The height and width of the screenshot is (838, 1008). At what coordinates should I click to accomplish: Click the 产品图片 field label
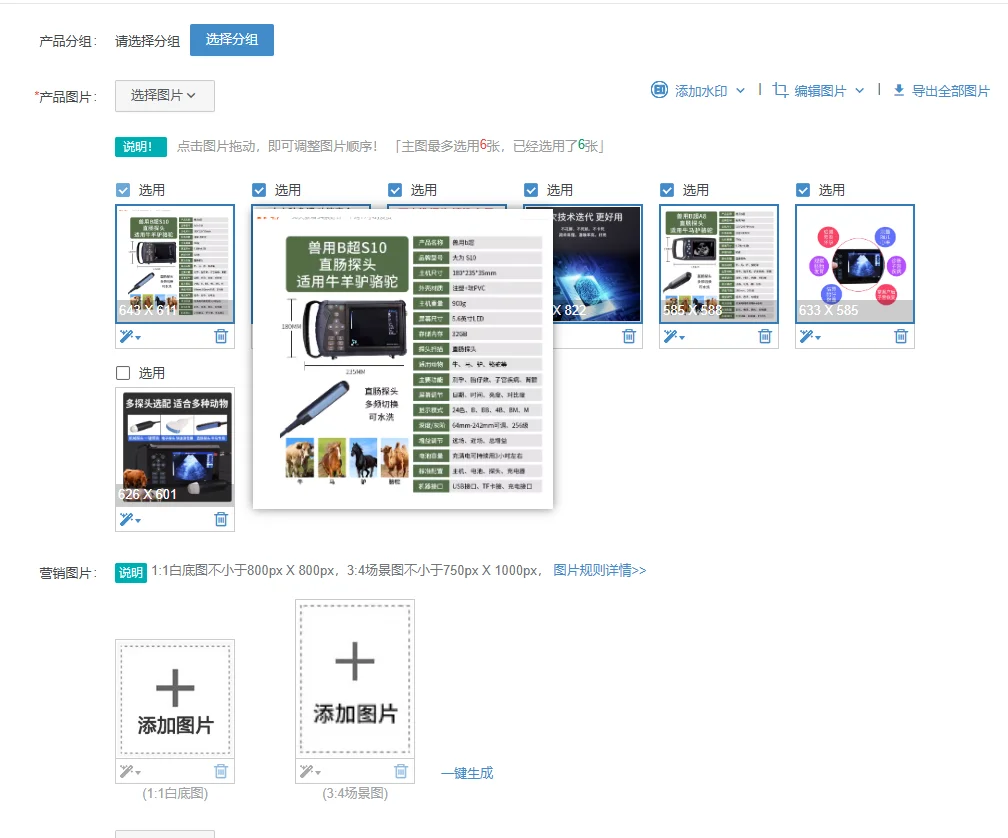pyautogui.click(x=65, y=96)
